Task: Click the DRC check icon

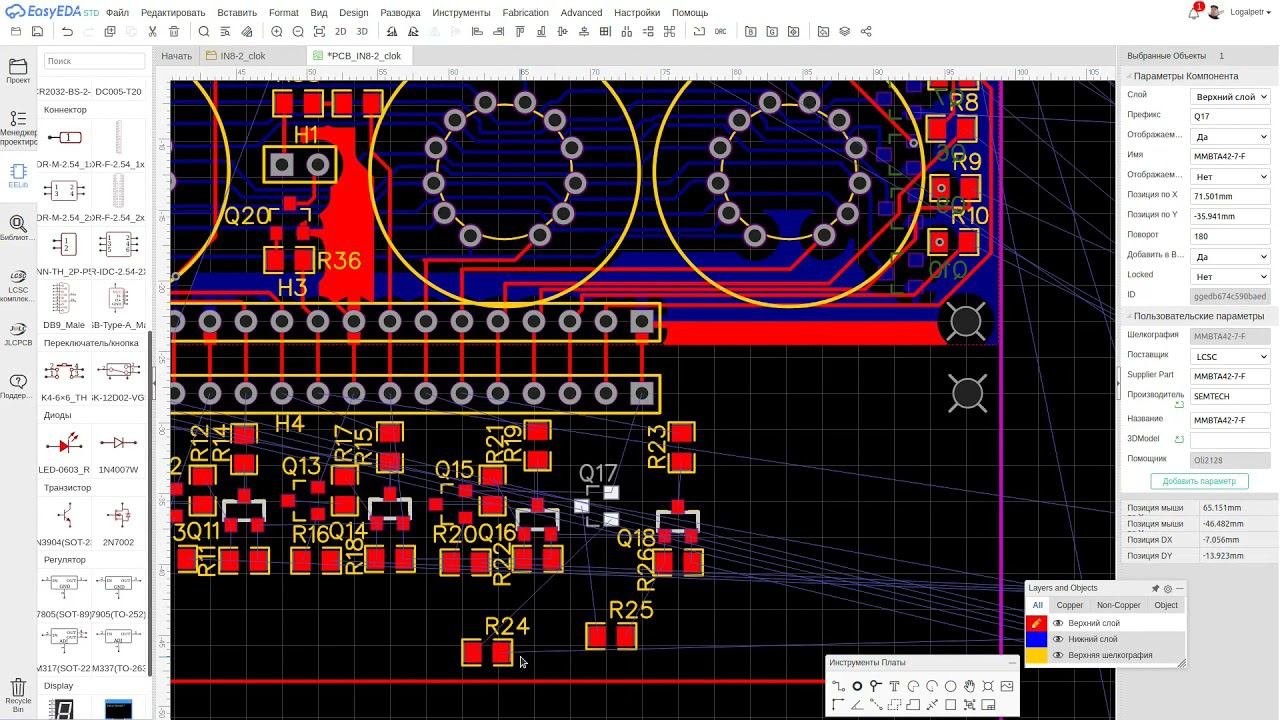Action: pyautogui.click(x=720, y=32)
